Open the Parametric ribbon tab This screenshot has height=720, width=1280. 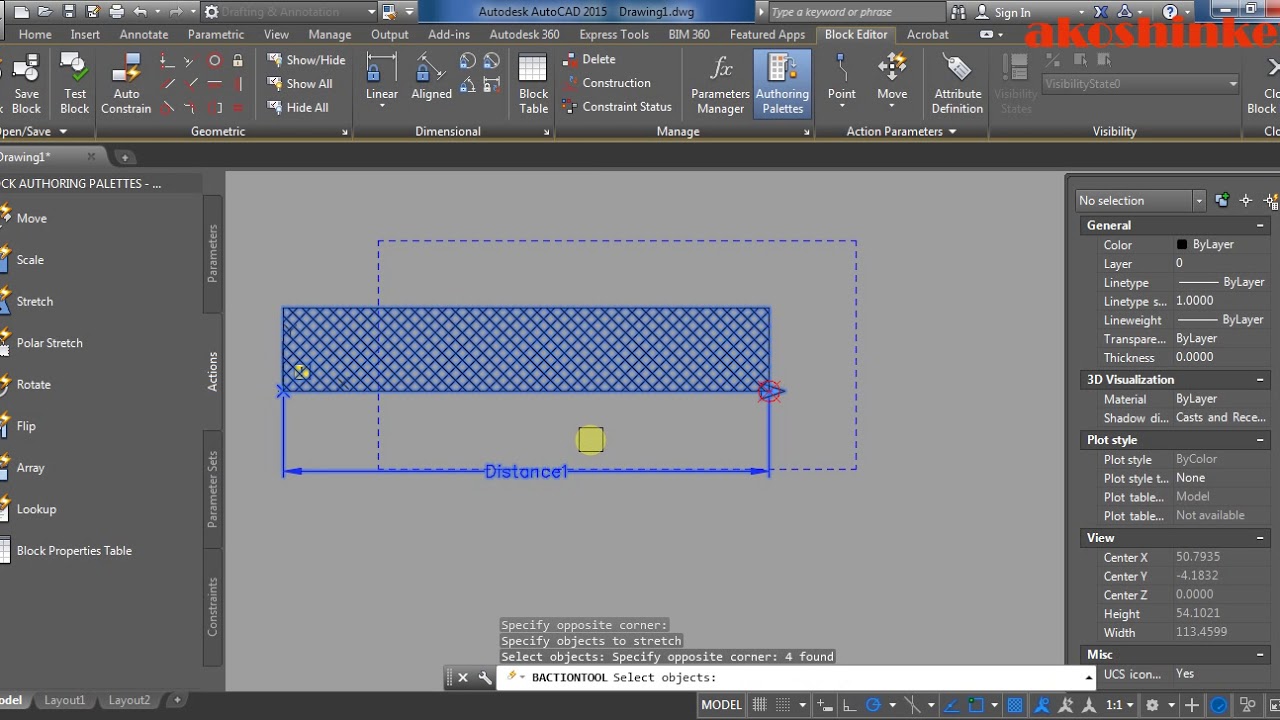point(215,34)
